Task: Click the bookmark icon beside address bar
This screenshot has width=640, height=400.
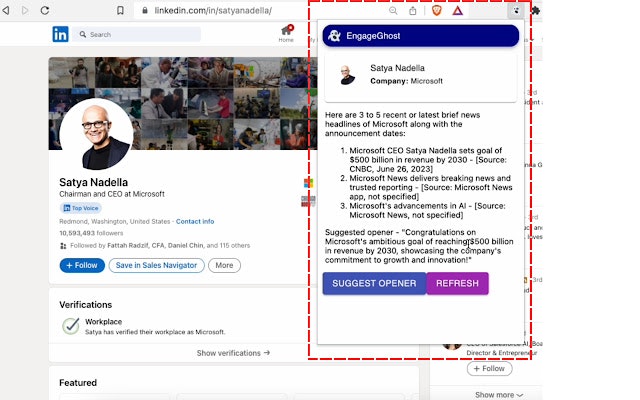Action: click(x=120, y=10)
